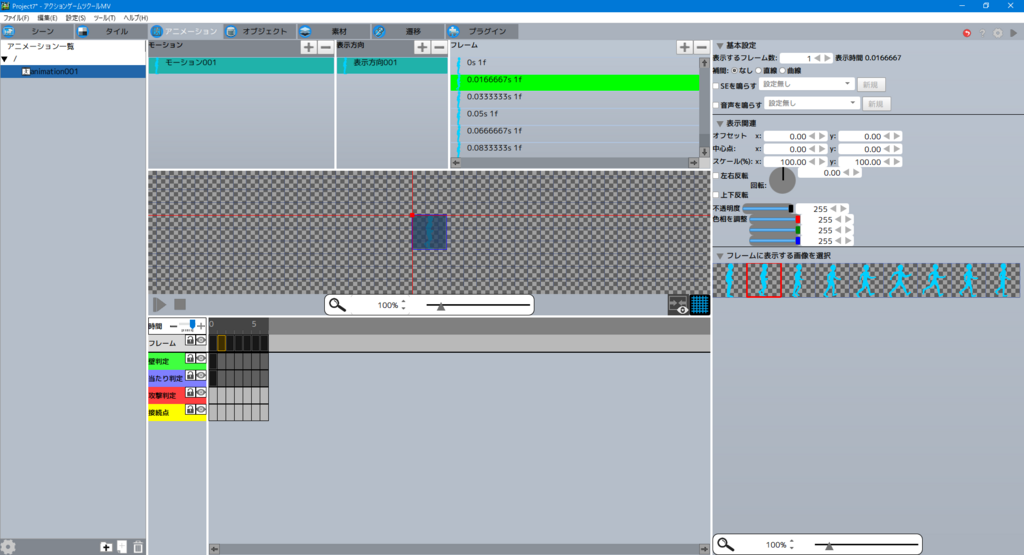Enable the SEを鳴らす checkbox
The image size is (1024, 555).
point(716,86)
